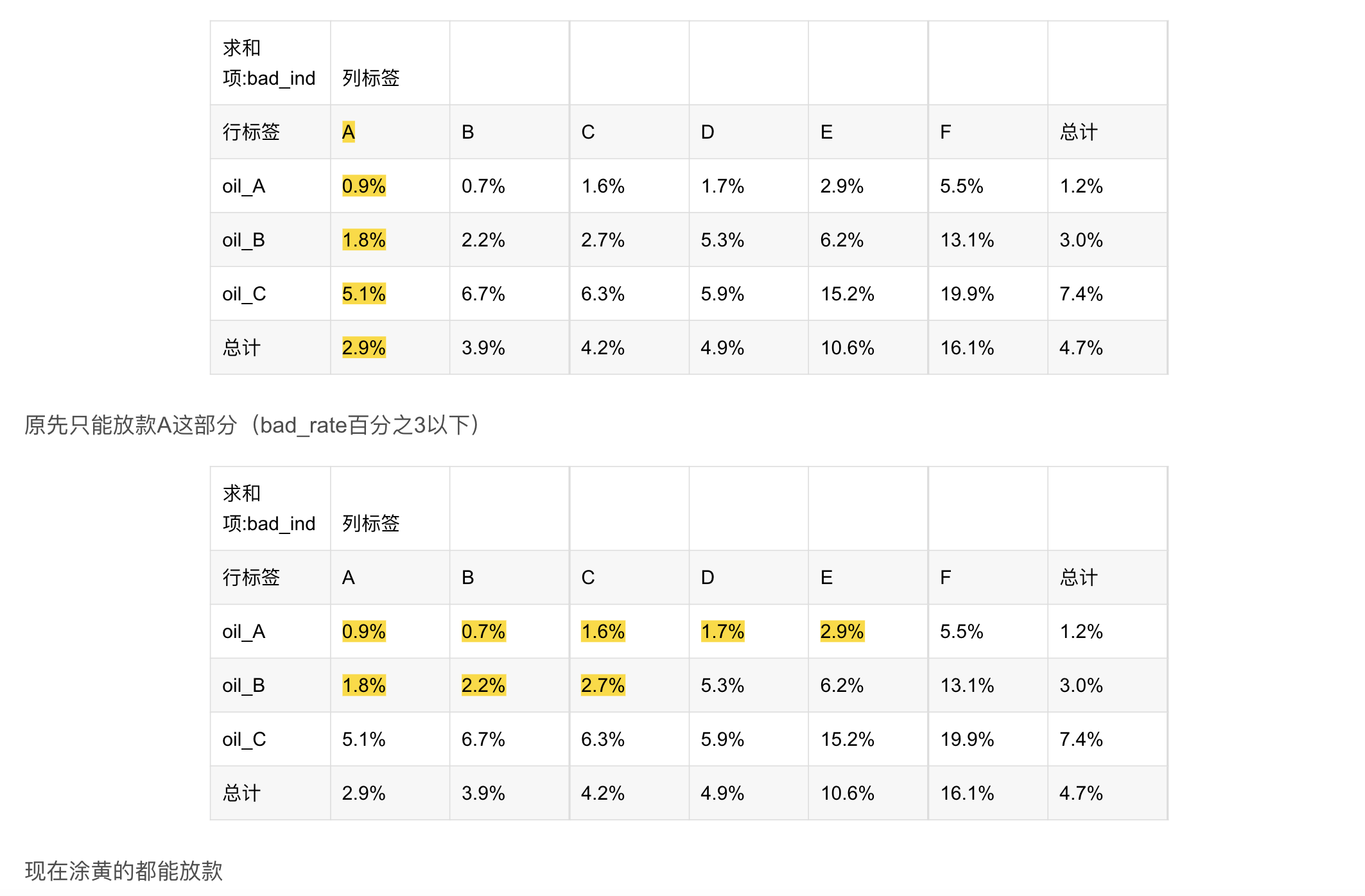
Task: Click the highlighted 2.2% cell
Action: click(x=483, y=685)
